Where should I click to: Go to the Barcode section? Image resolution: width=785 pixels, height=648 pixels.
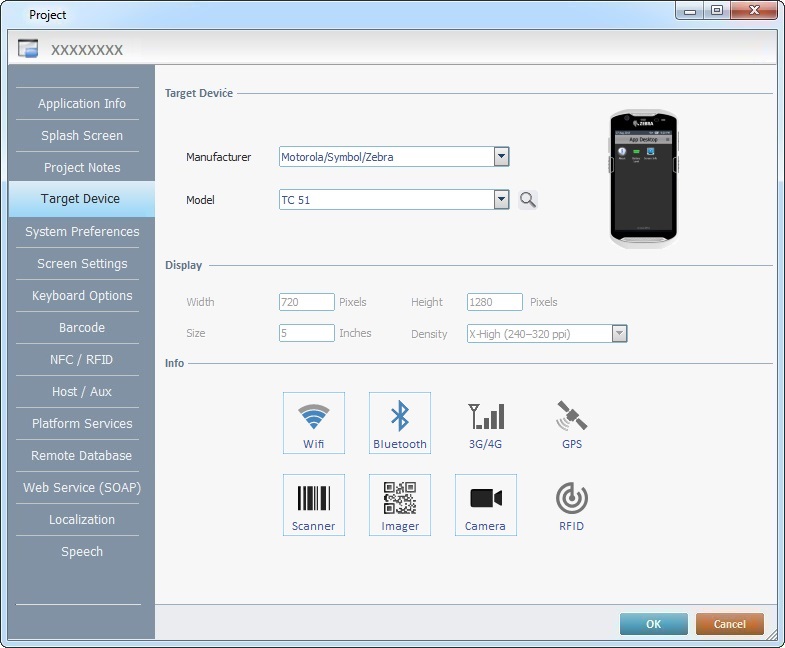tap(82, 328)
